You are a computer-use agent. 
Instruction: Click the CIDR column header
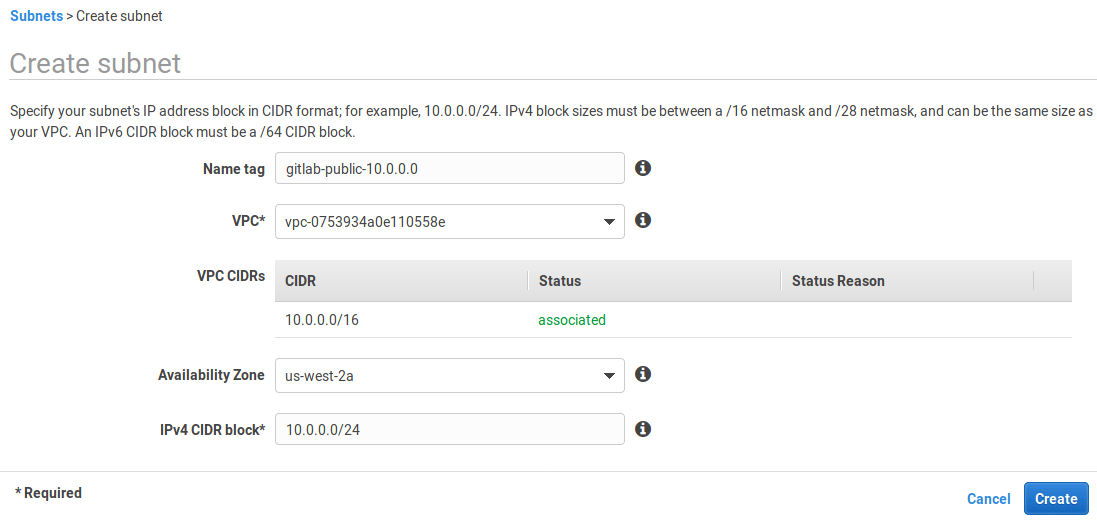[x=301, y=281]
